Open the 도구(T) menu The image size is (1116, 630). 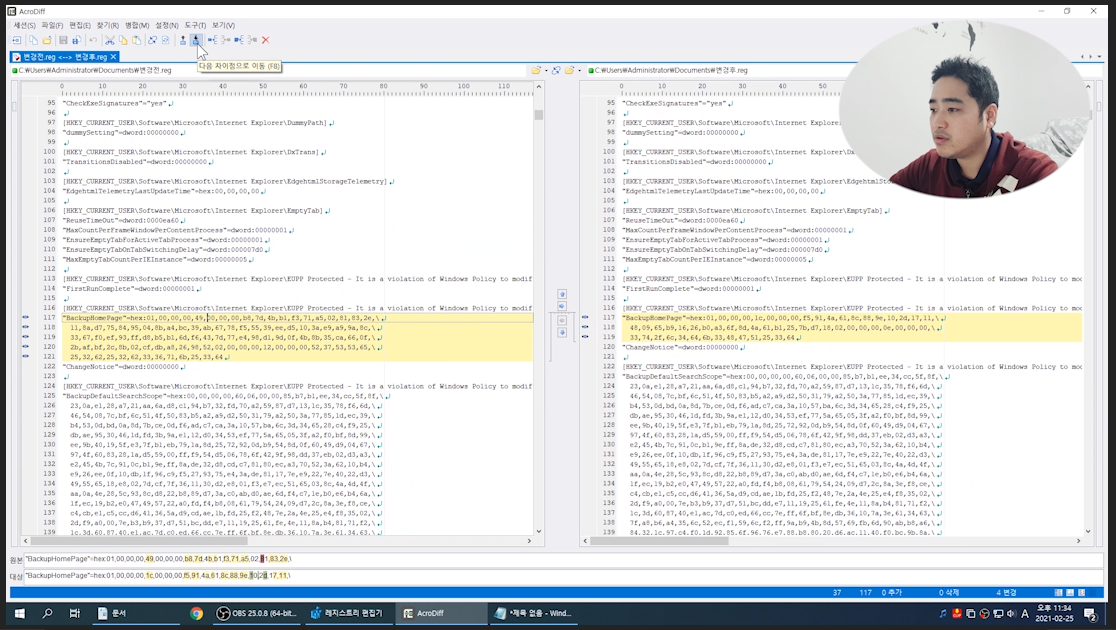[195, 26]
